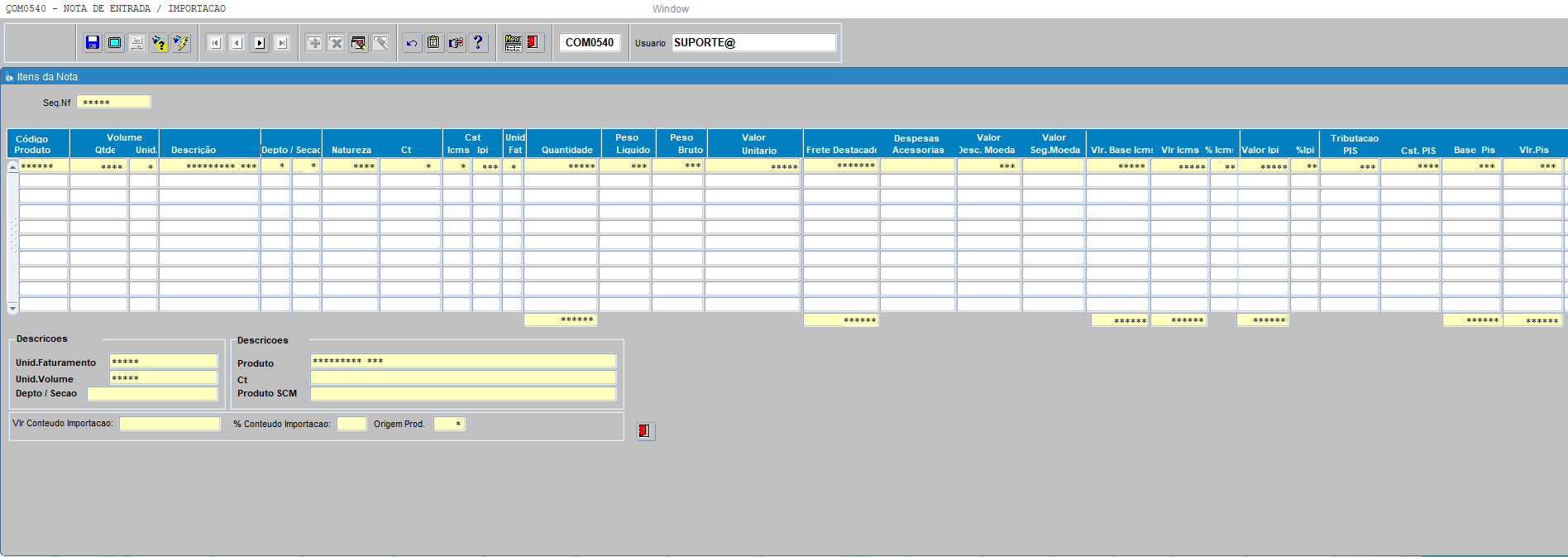
Task: Click the Usuario input field
Action: coord(753,43)
